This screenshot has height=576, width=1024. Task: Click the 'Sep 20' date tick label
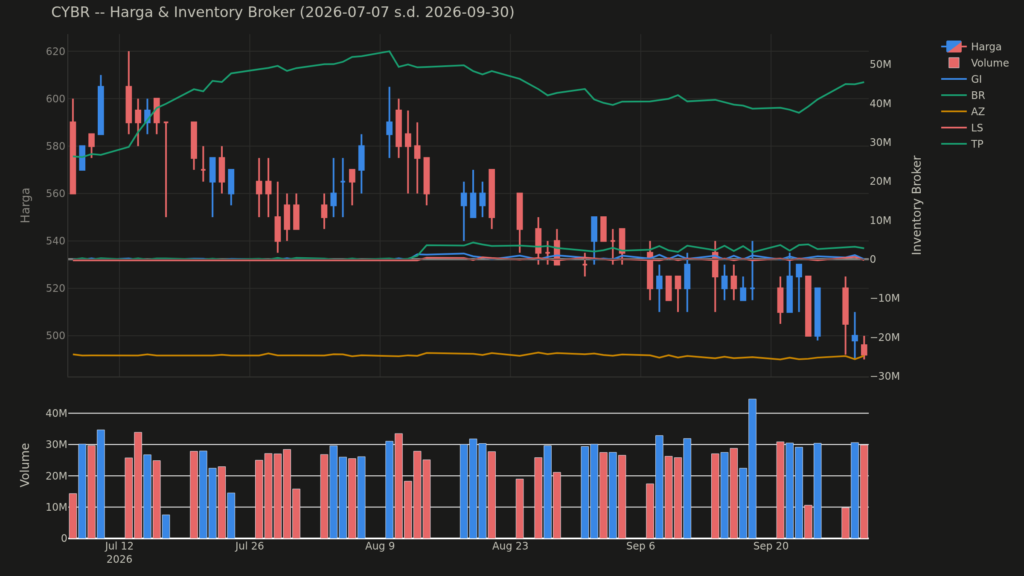pos(771,546)
